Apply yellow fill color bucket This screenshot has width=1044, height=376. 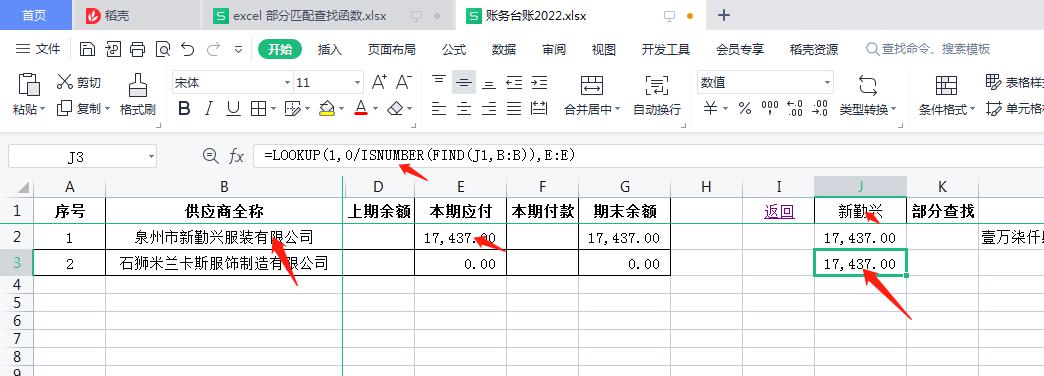tap(326, 108)
